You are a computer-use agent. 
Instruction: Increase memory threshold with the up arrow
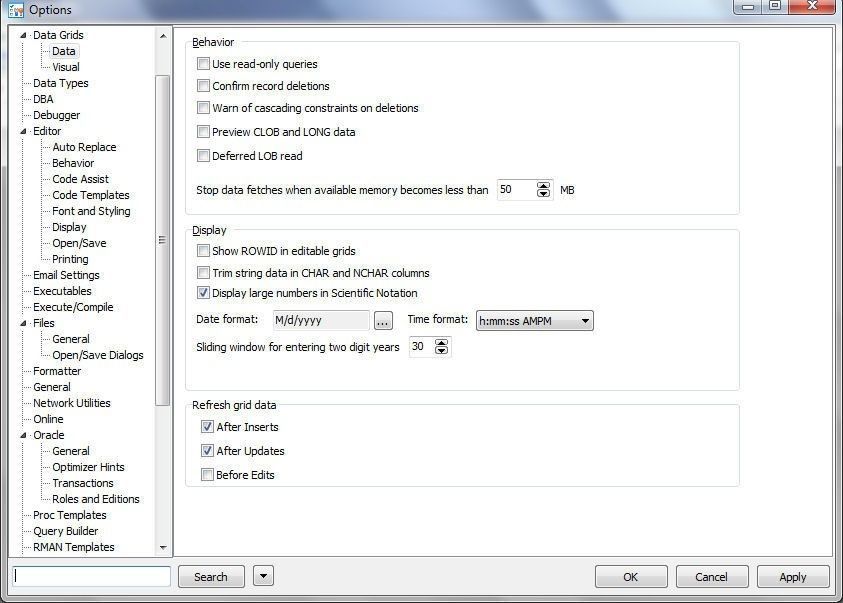(544, 185)
